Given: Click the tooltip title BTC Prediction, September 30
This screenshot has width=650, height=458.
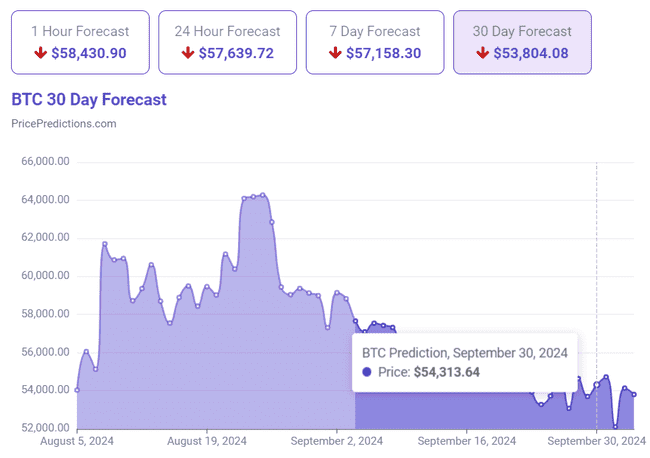Looking at the screenshot, I should click(464, 352).
